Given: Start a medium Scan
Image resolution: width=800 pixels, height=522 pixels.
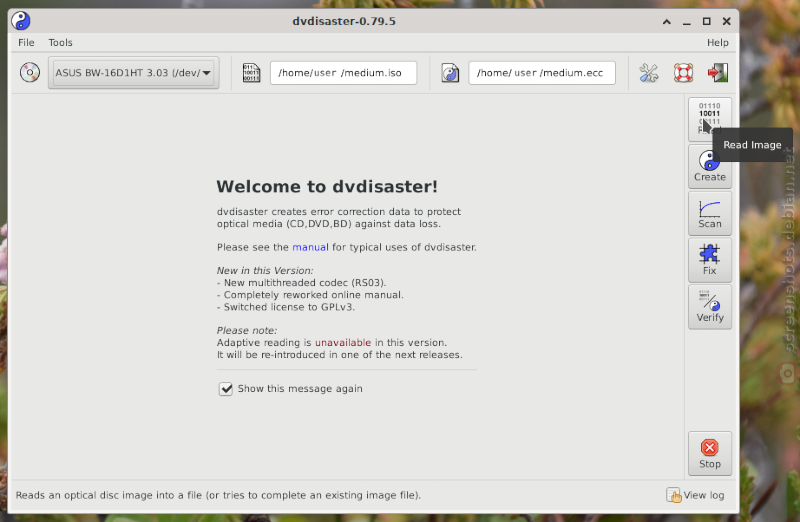Looking at the screenshot, I should click(x=710, y=213).
